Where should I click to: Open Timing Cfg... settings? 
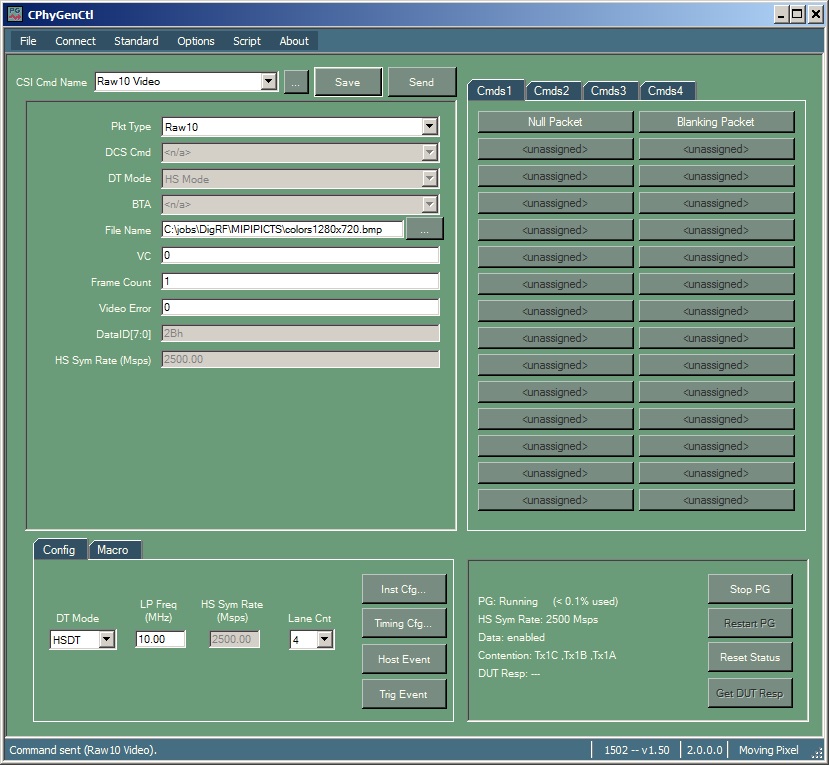coord(404,624)
